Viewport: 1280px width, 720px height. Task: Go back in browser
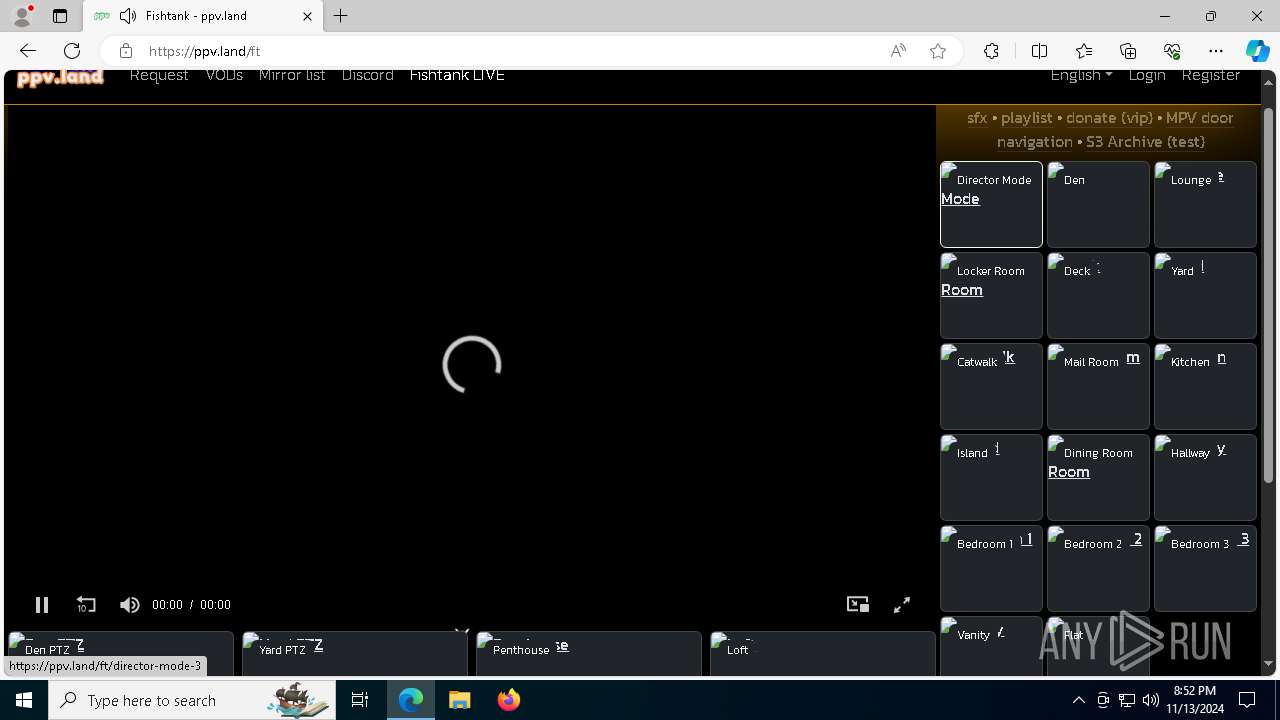(x=28, y=51)
